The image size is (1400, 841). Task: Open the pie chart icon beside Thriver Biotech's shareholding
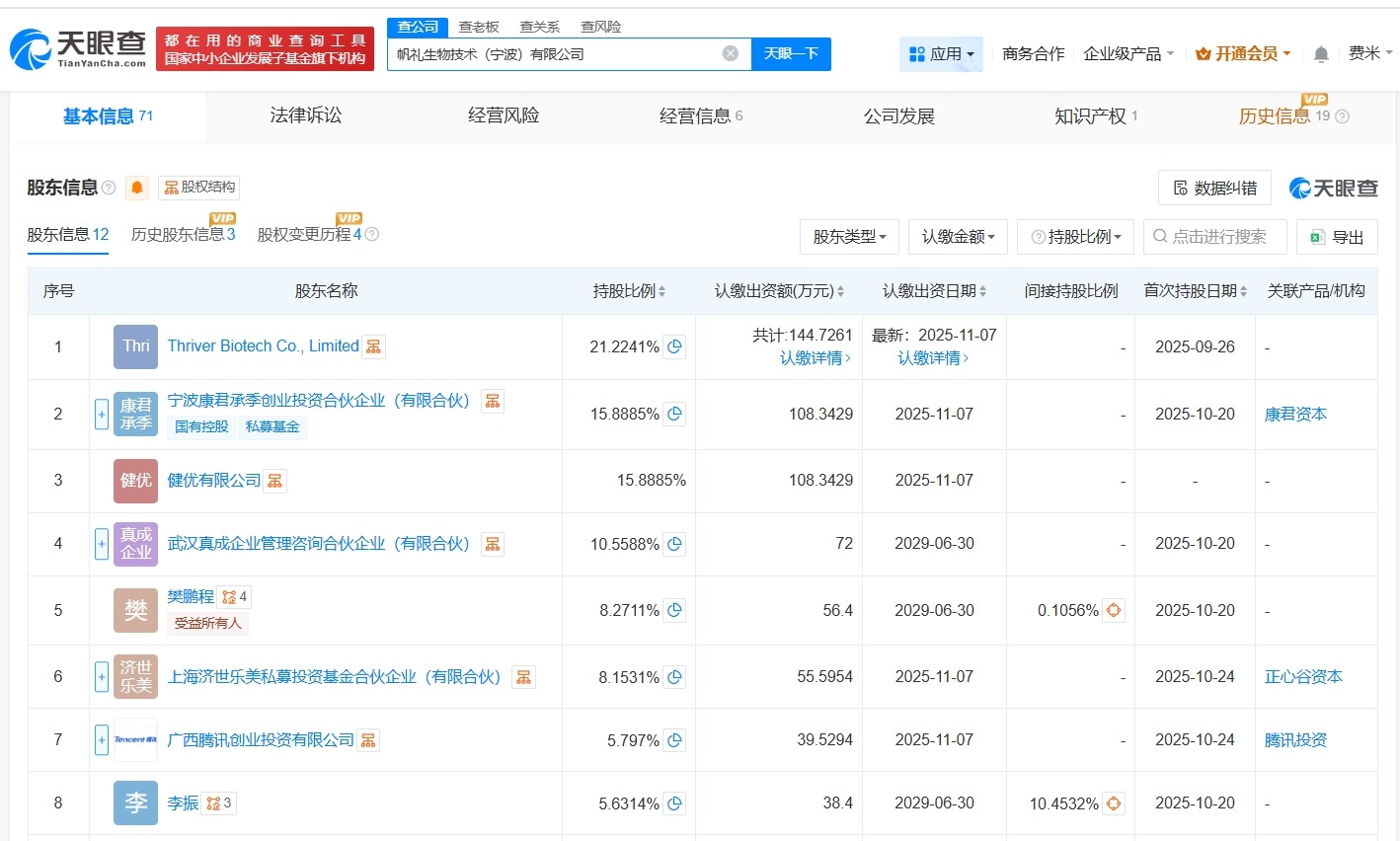click(x=674, y=346)
